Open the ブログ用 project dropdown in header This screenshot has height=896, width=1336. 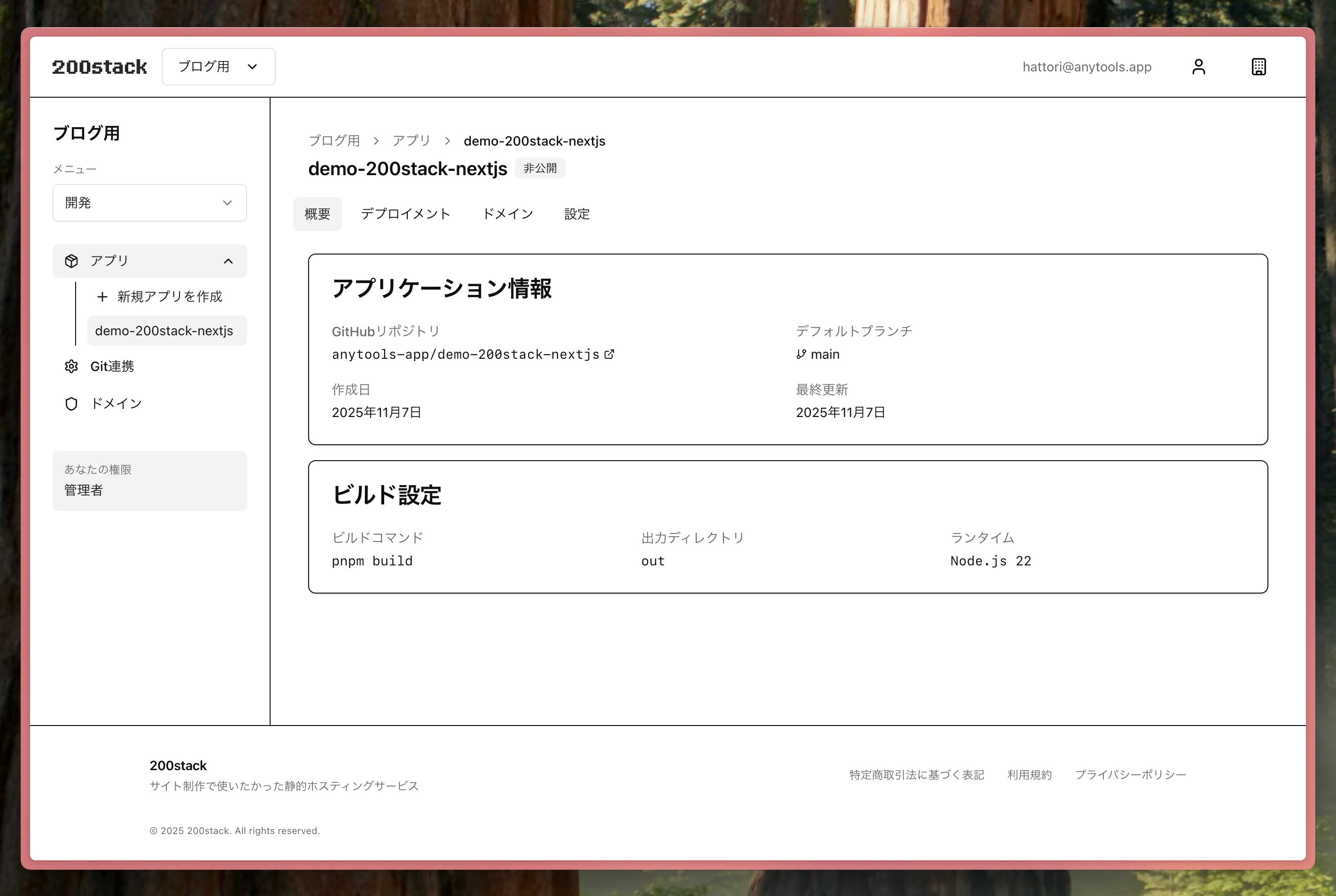pyautogui.click(x=218, y=67)
